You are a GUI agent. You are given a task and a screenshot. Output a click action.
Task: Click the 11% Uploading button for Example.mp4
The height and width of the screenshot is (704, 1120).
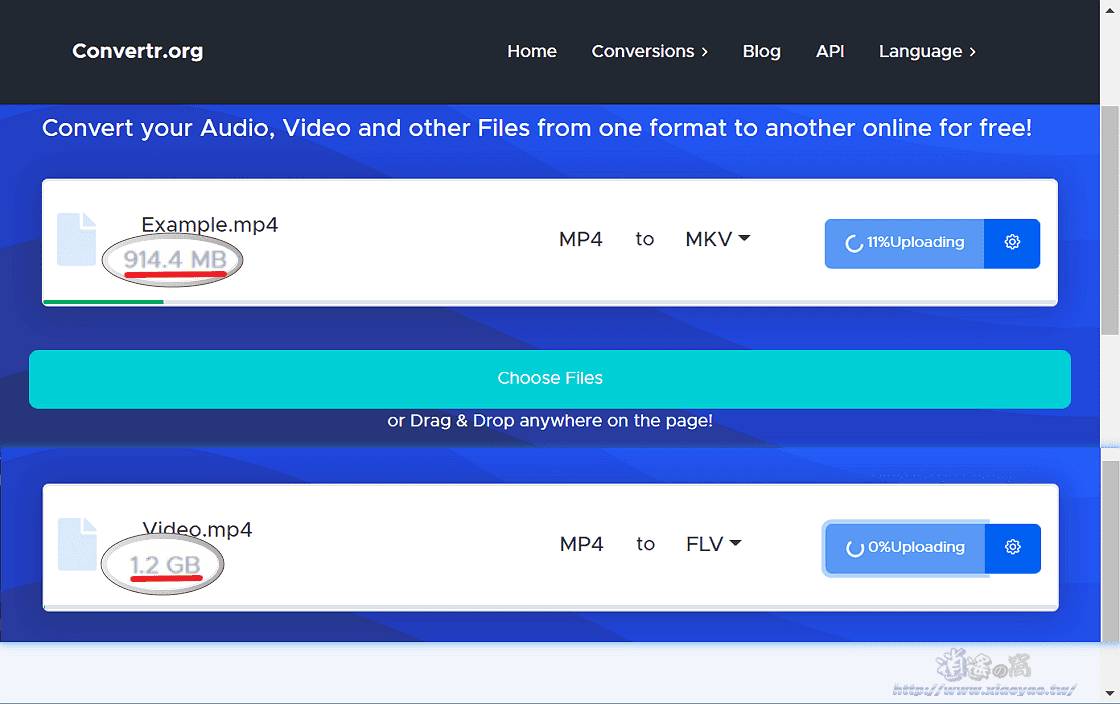[903, 243]
